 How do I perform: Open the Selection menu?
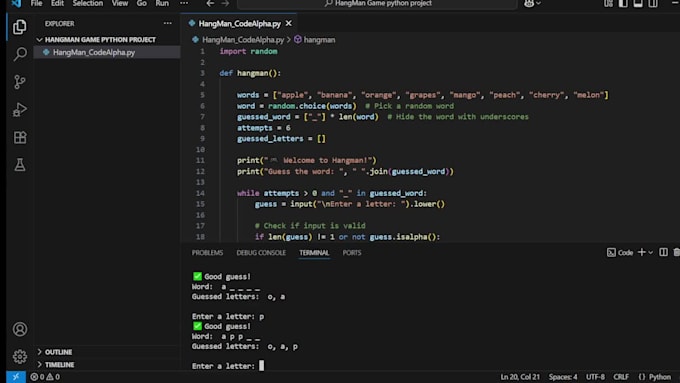click(88, 3)
